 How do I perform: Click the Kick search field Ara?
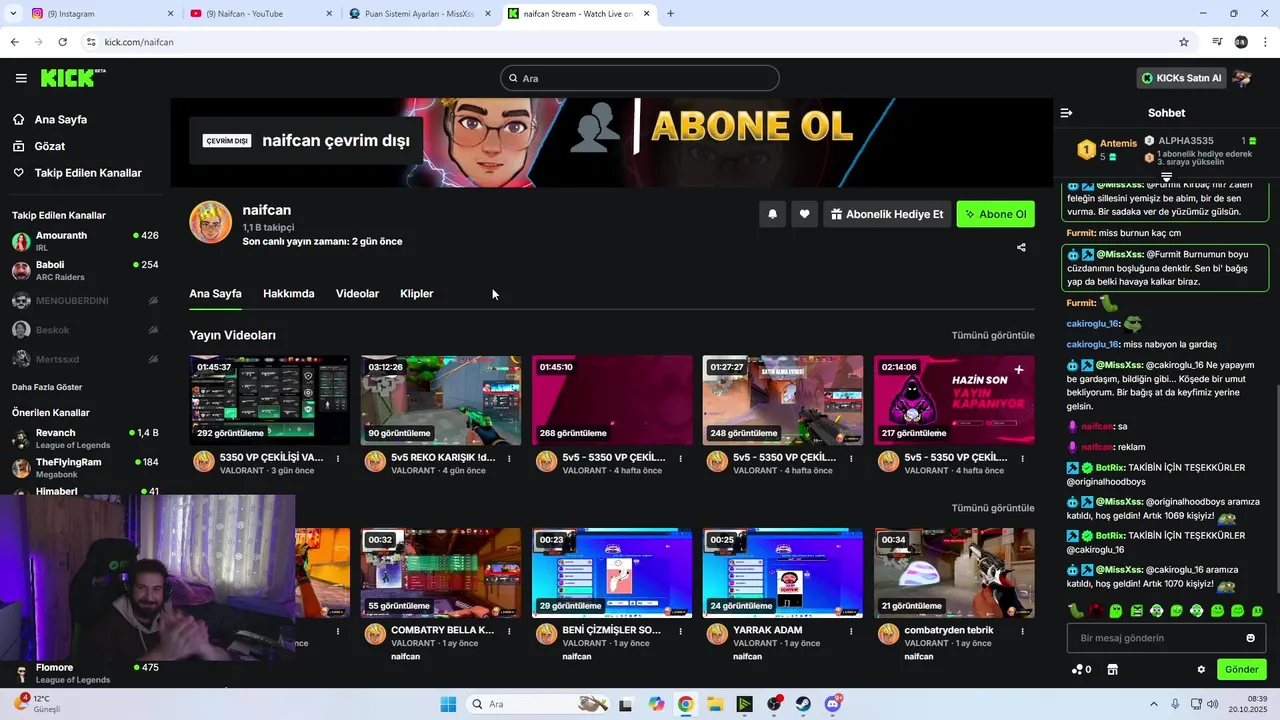pos(640,78)
